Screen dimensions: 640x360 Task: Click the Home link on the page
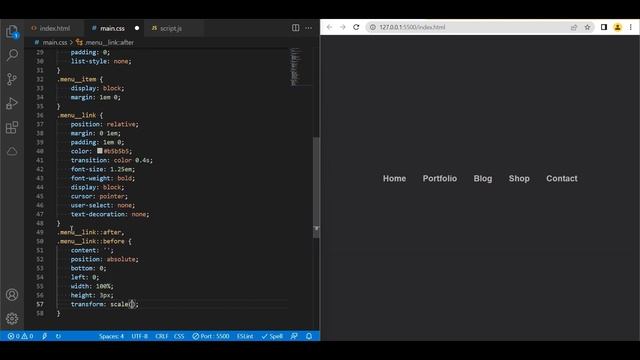394,178
